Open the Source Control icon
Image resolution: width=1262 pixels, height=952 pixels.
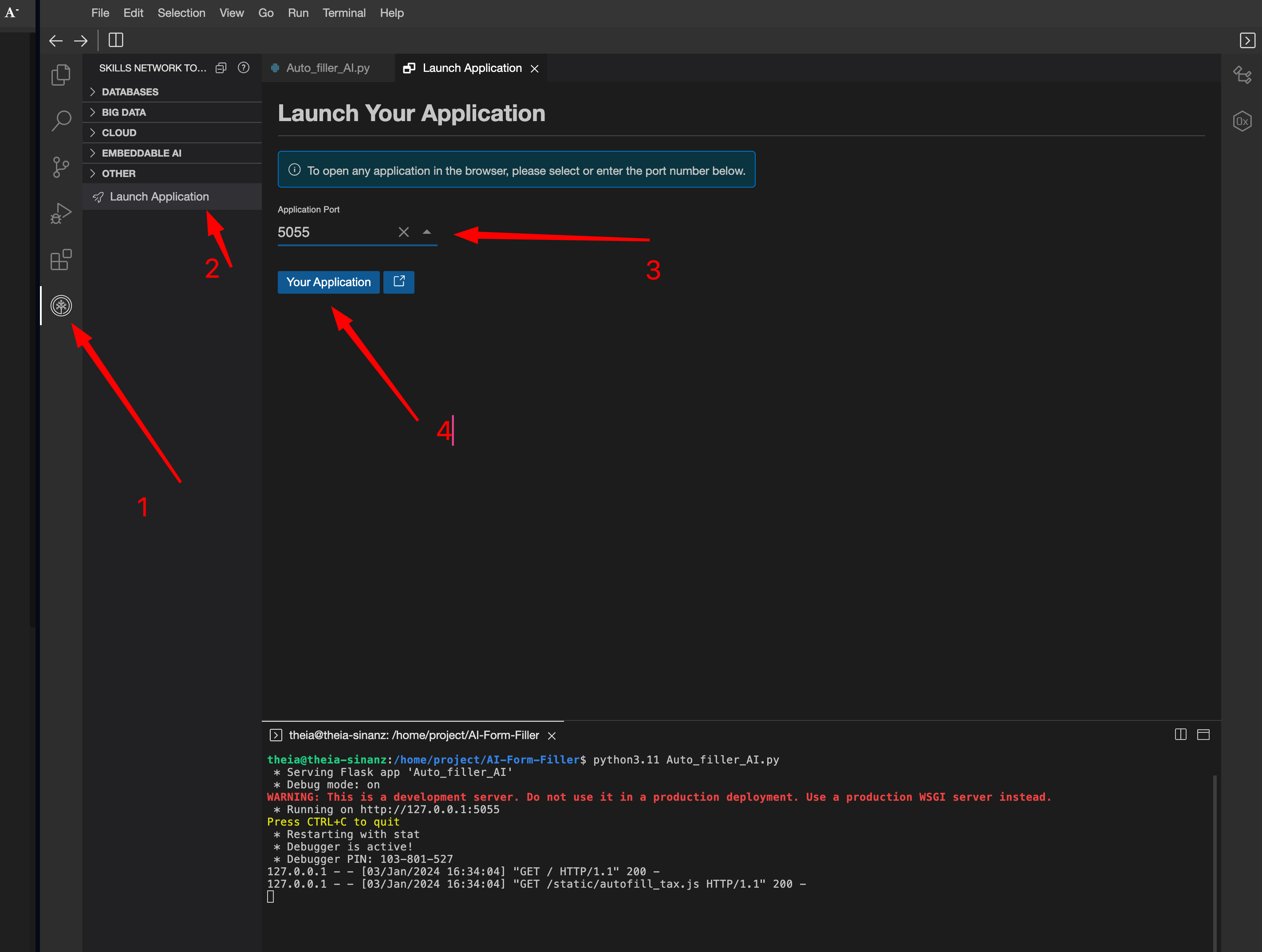click(60, 167)
